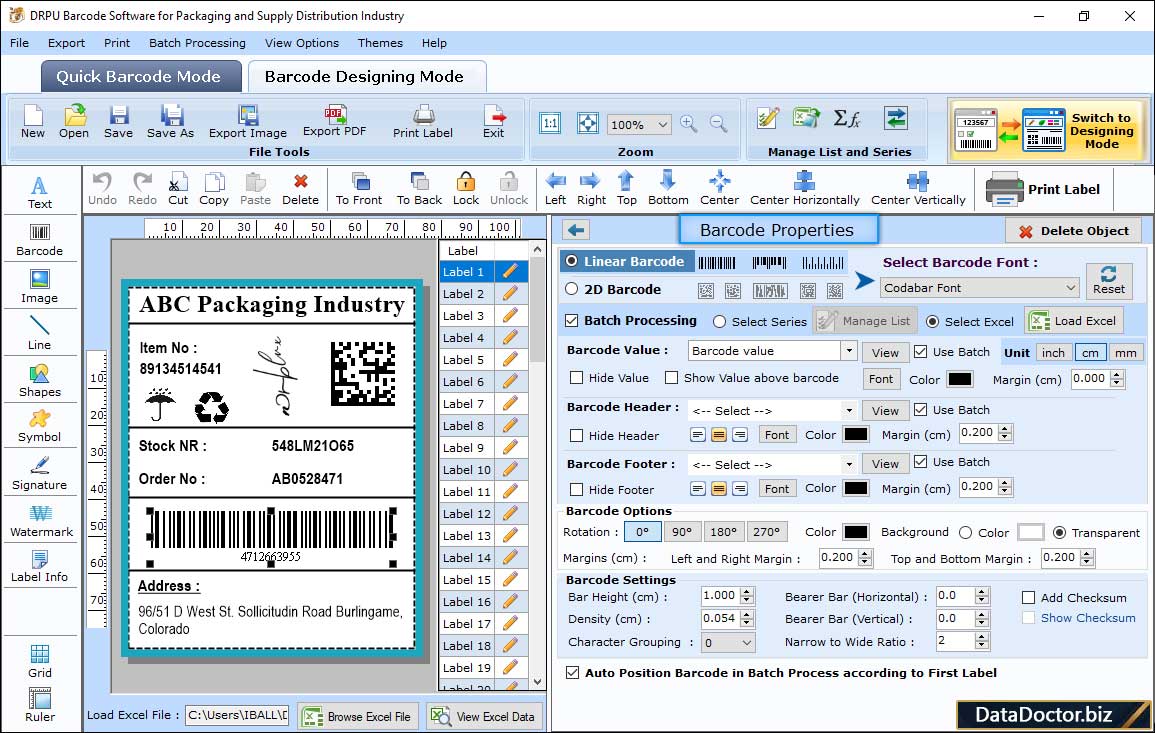Enable the Add Checksum checkbox
Screen dimensions: 1155x733
[1029, 597]
